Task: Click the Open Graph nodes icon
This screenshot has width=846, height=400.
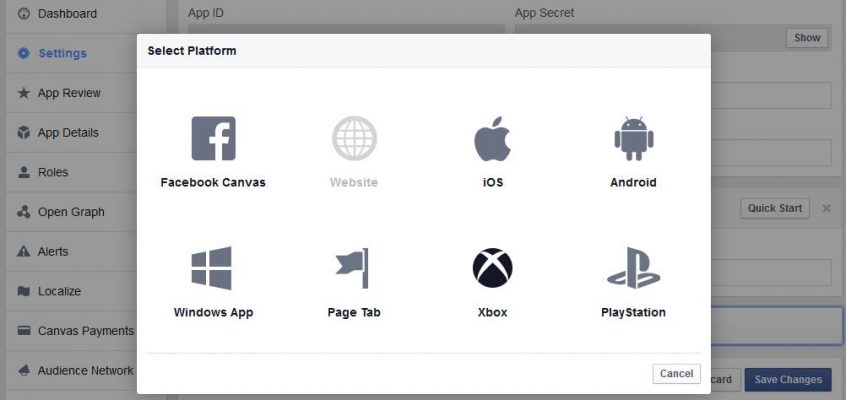Action: coord(24,212)
